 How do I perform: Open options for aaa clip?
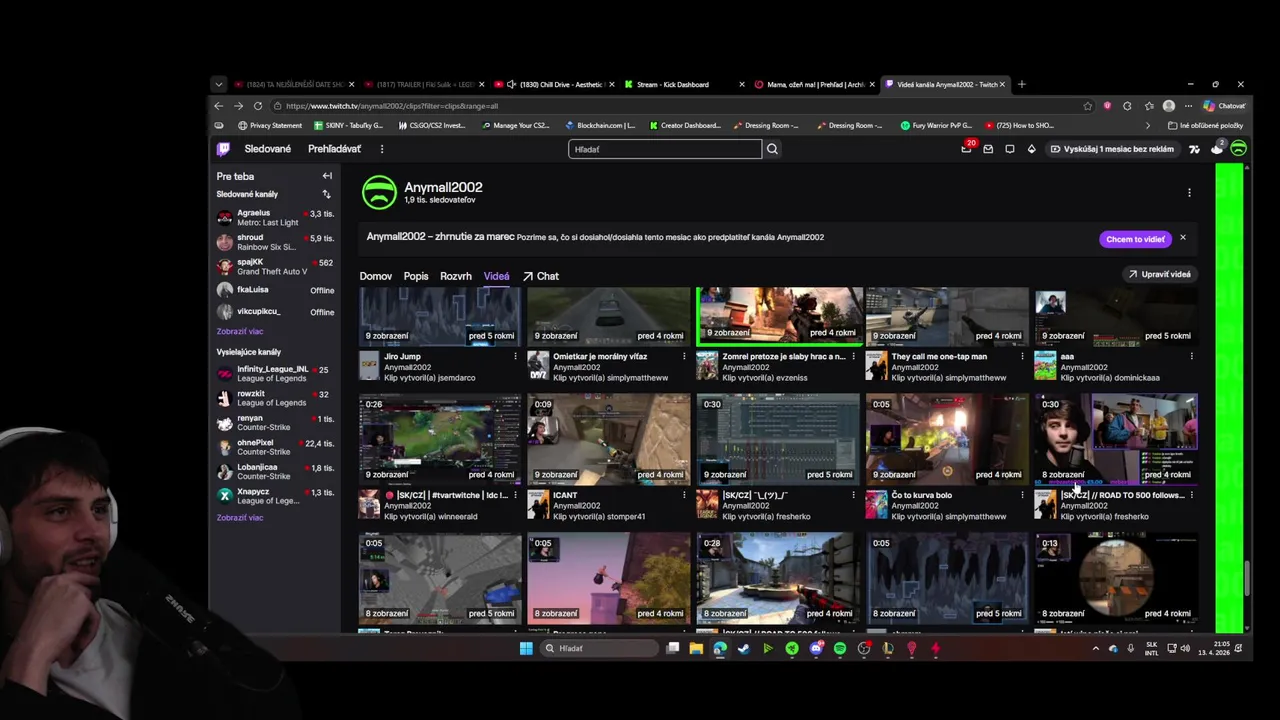coord(1191,356)
